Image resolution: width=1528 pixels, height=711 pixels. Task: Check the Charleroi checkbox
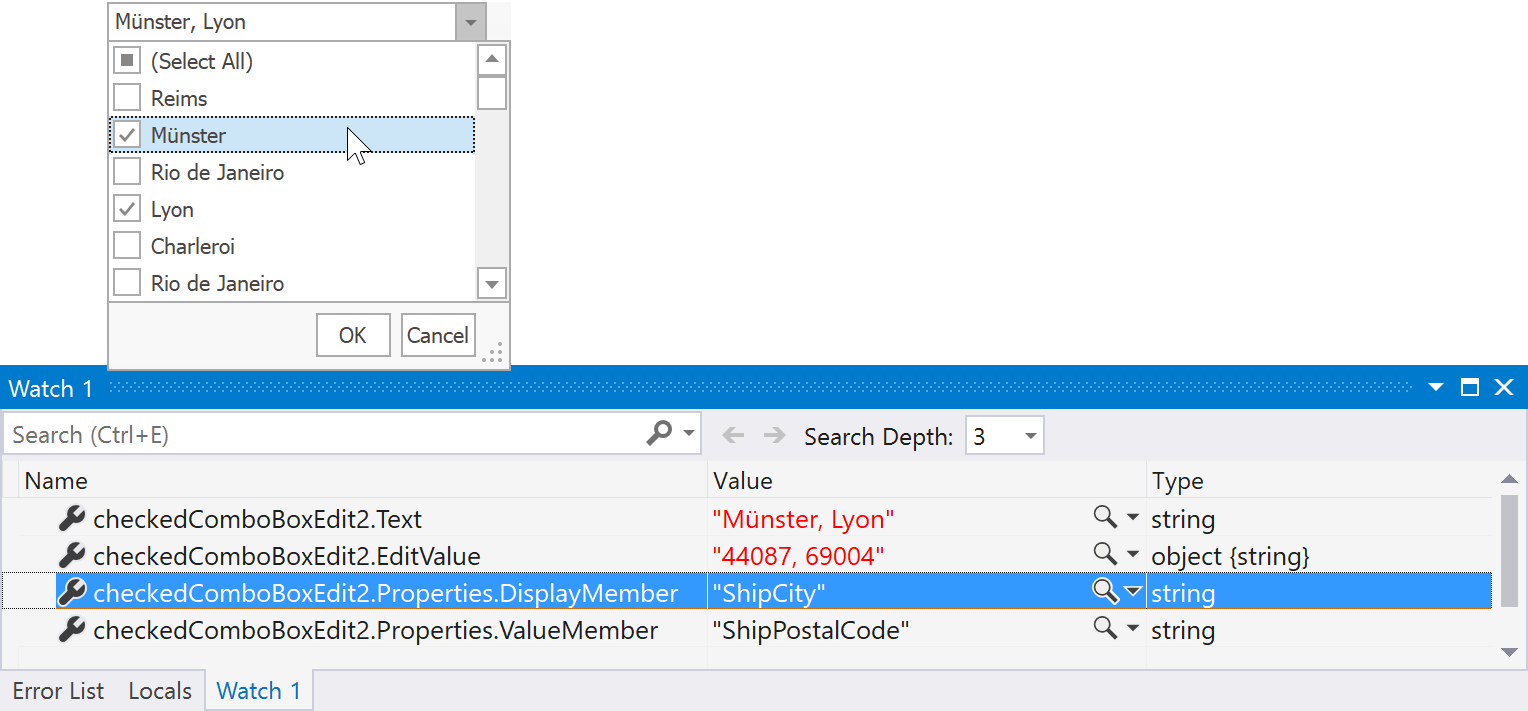127,246
